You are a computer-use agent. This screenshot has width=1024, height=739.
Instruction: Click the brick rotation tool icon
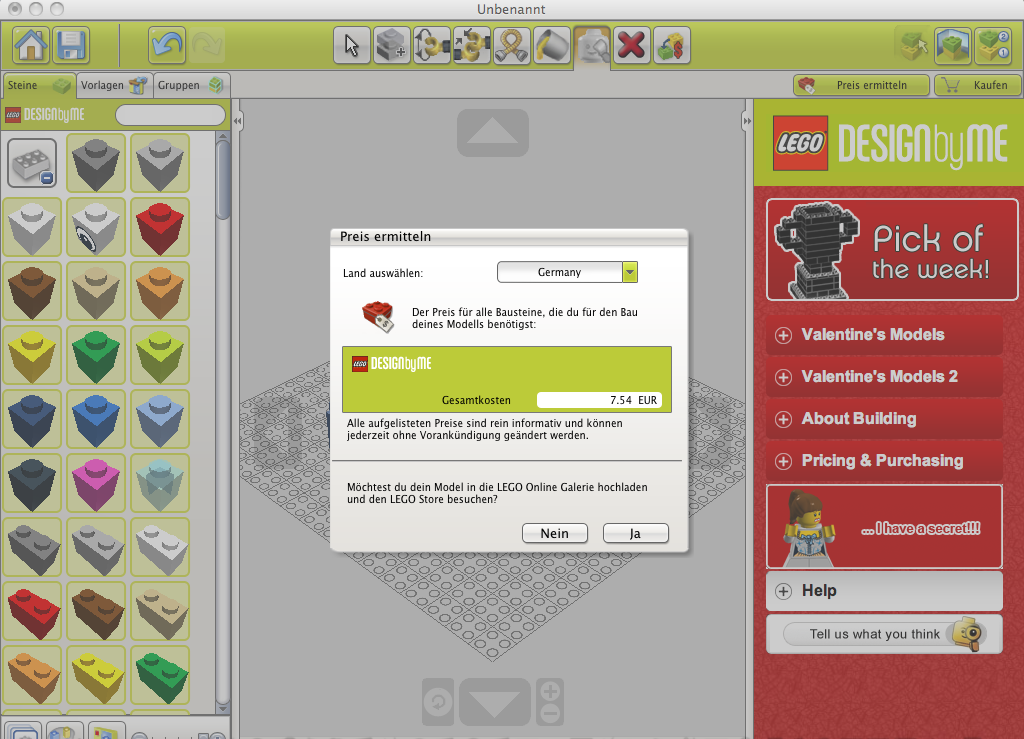click(432, 45)
